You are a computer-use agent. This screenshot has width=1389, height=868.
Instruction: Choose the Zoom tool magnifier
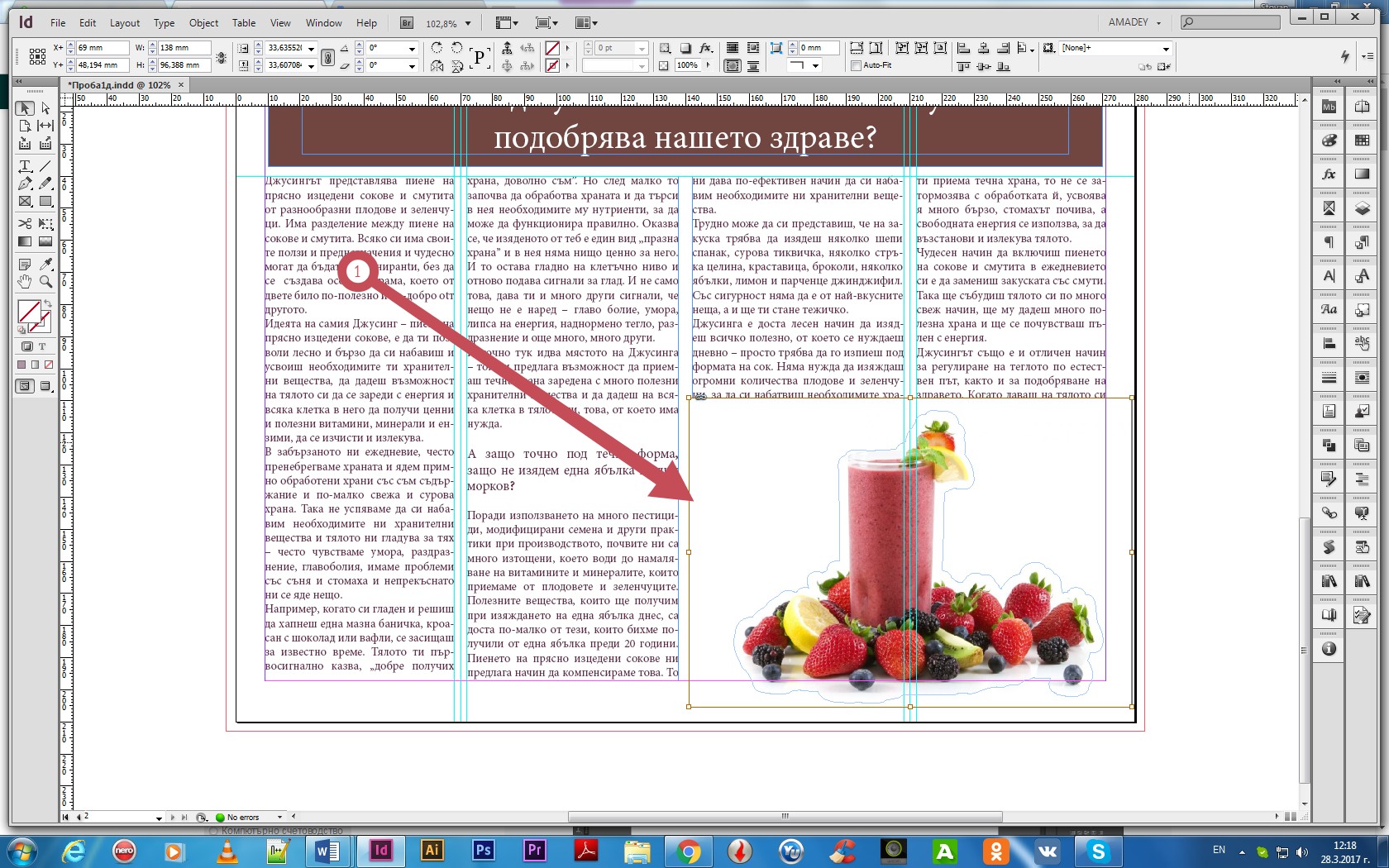coord(45,282)
